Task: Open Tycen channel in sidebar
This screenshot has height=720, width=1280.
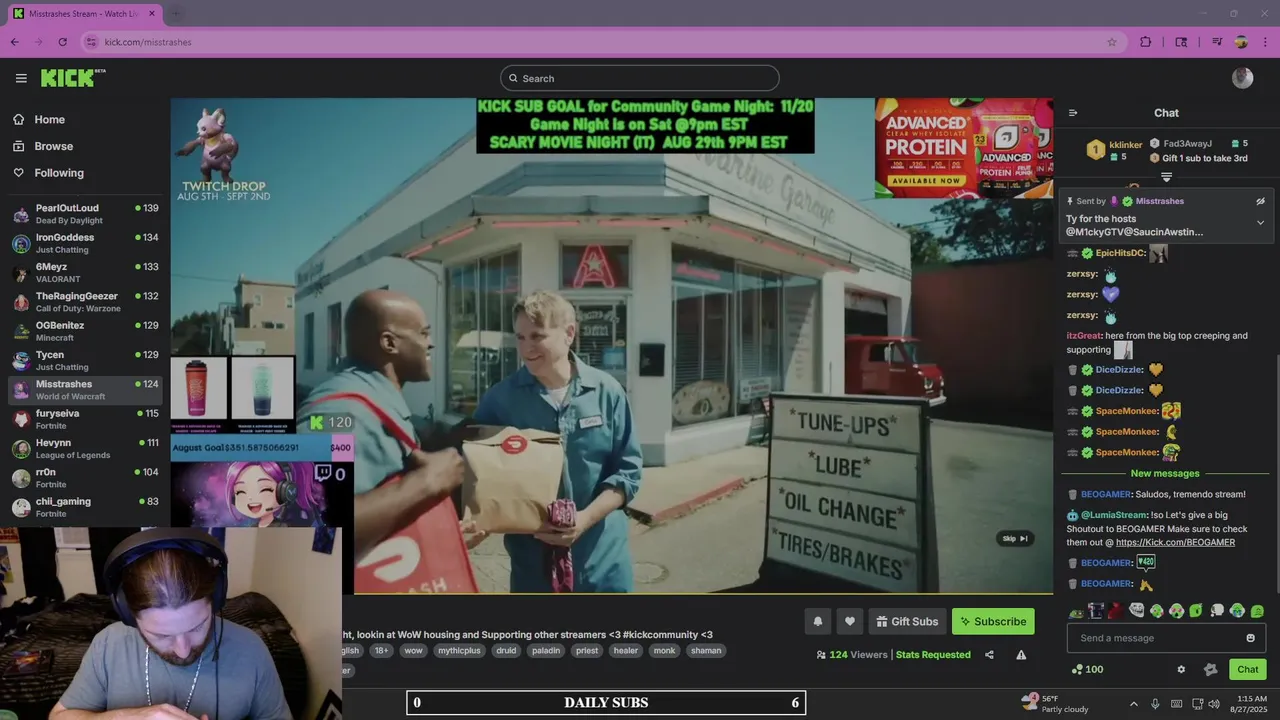Action: [85, 360]
